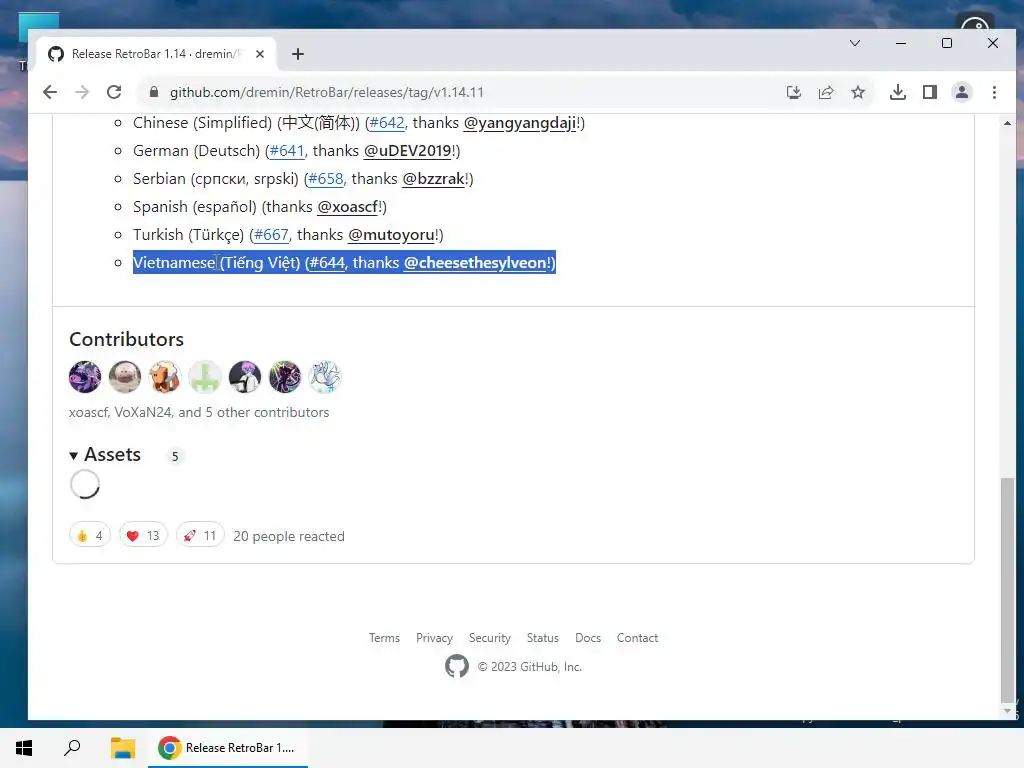
Task: Click the page vertical scrollbar thumb
Action: coord(1008,588)
